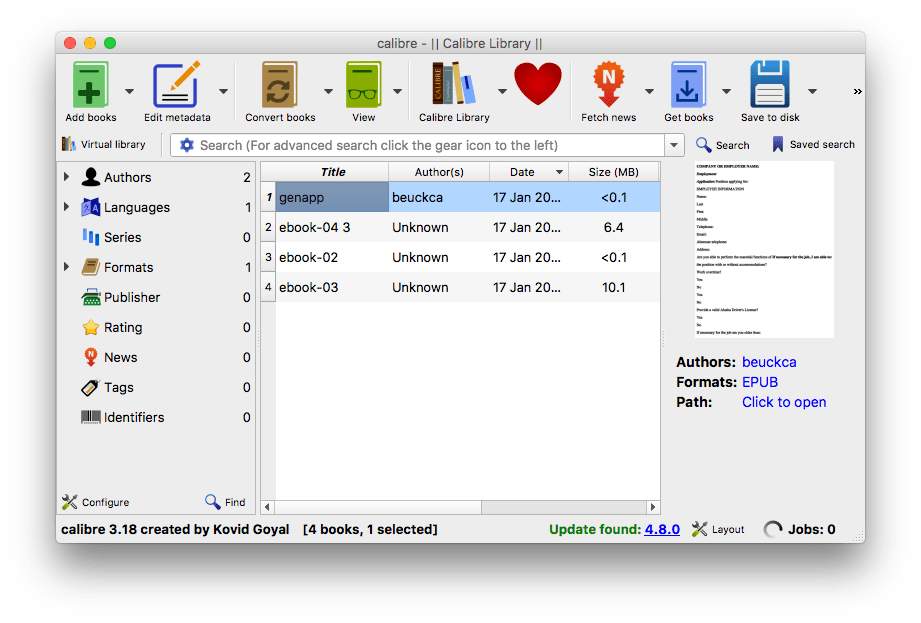Screen dimensions: 921x623
Task: Click the horizontal scrollbar thumb
Action: 378,507
